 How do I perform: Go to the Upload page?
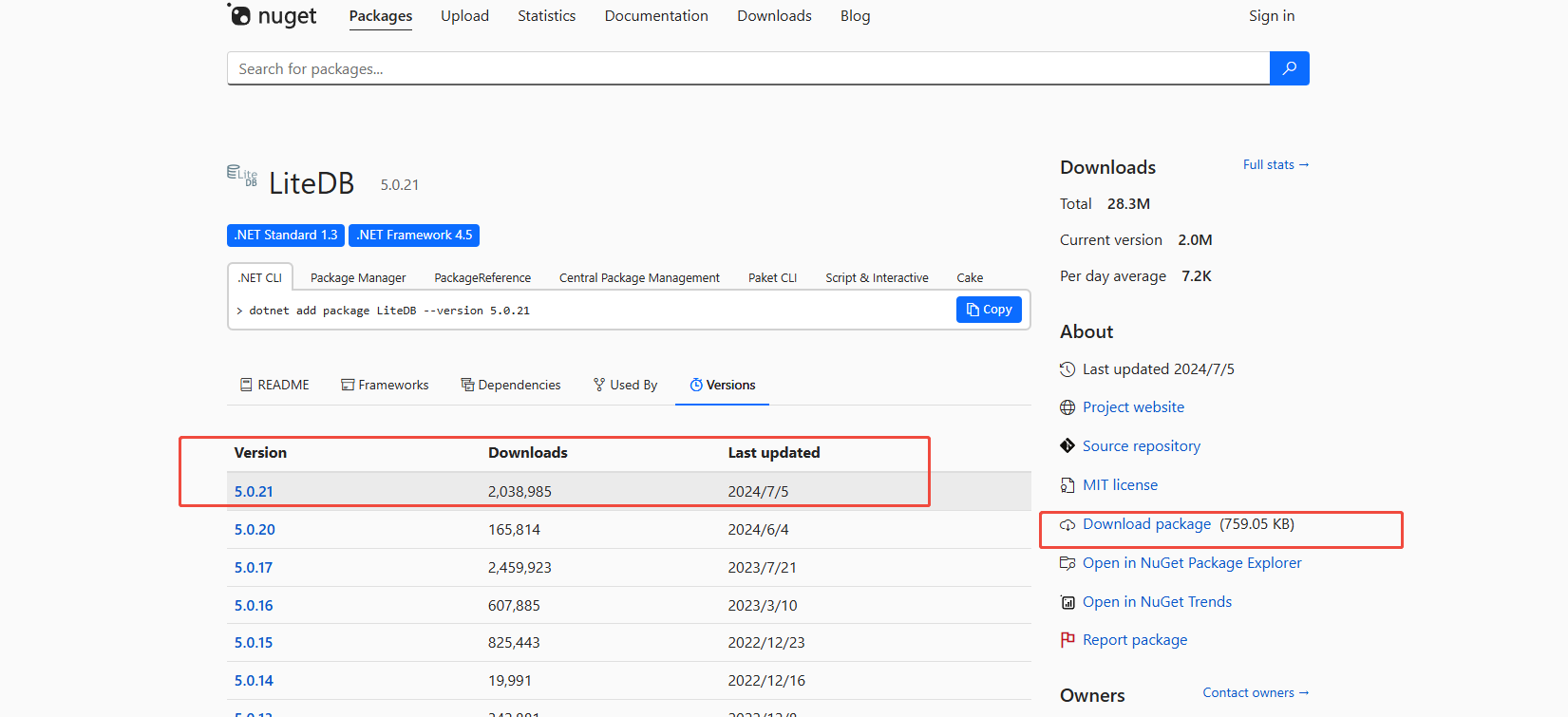464,16
